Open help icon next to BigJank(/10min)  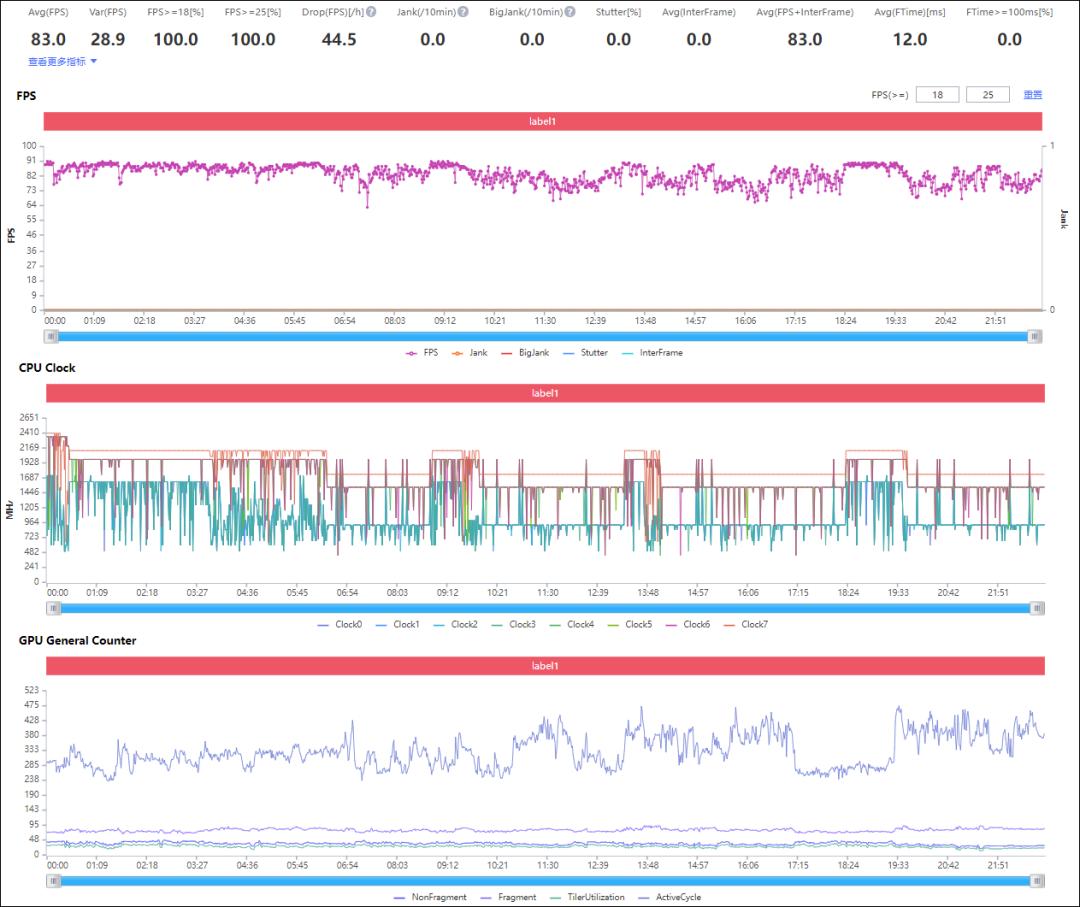pyautogui.click(x=570, y=12)
